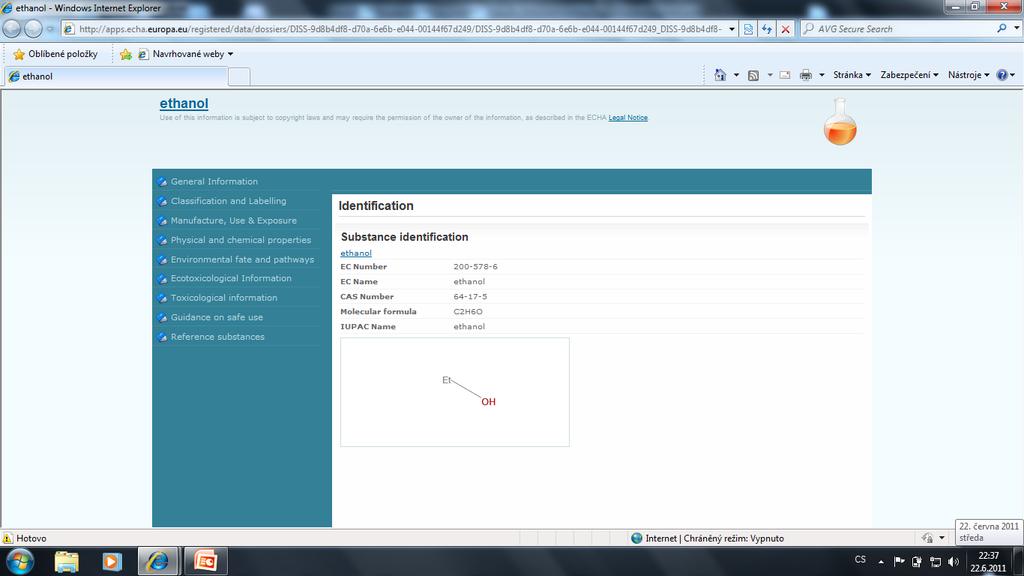Select EC Number value 200-578-6
The width and height of the screenshot is (1024, 576).
475,266
